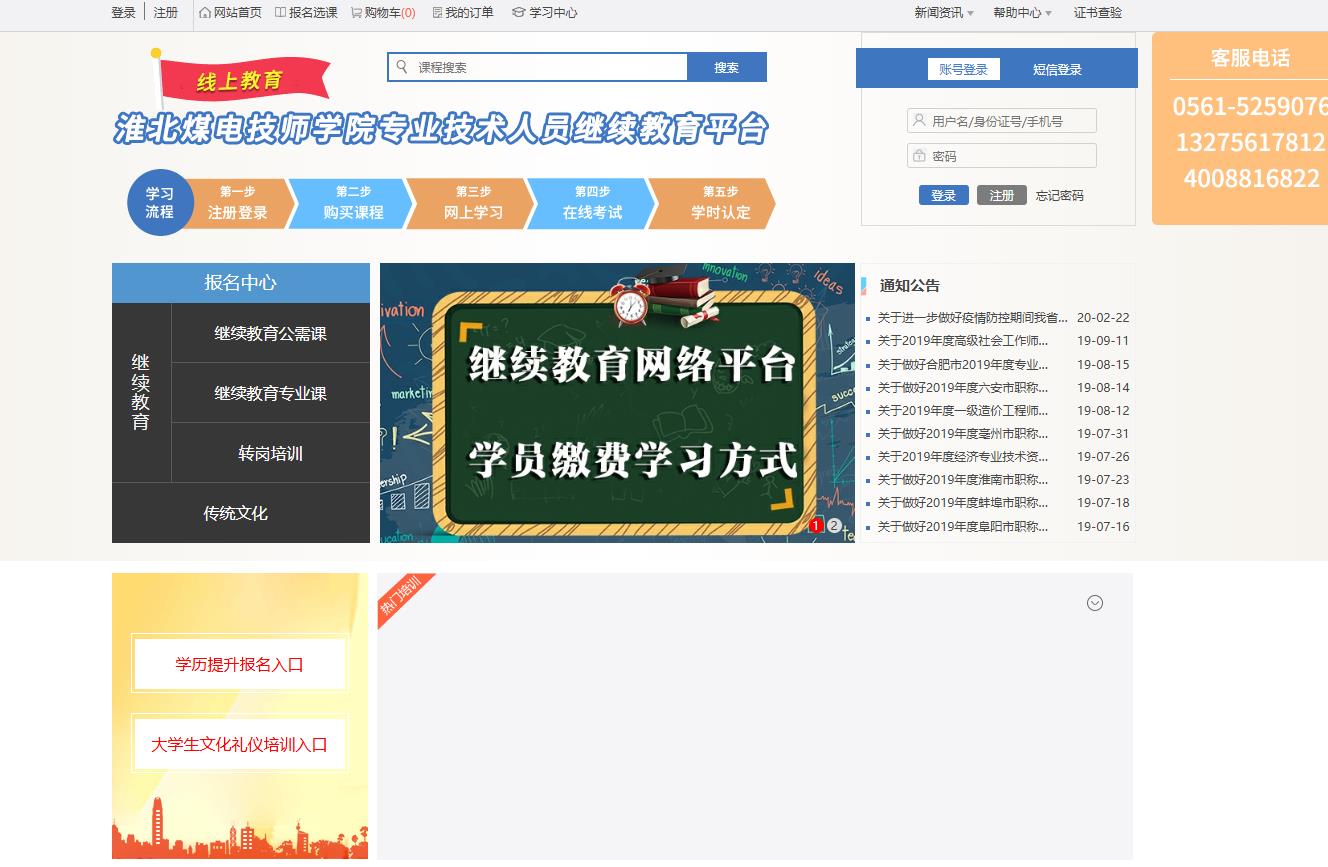Click the 搜索 search button
This screenshot has width=1328, height=867.
(727, 67)
